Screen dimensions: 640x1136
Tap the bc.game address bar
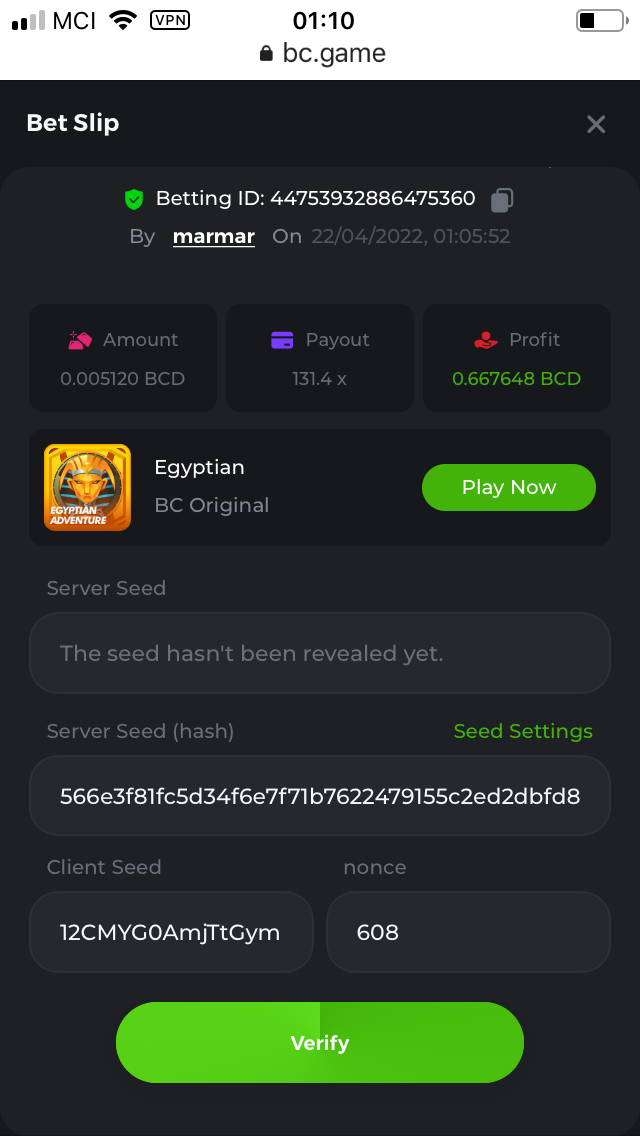click(322, 53)
